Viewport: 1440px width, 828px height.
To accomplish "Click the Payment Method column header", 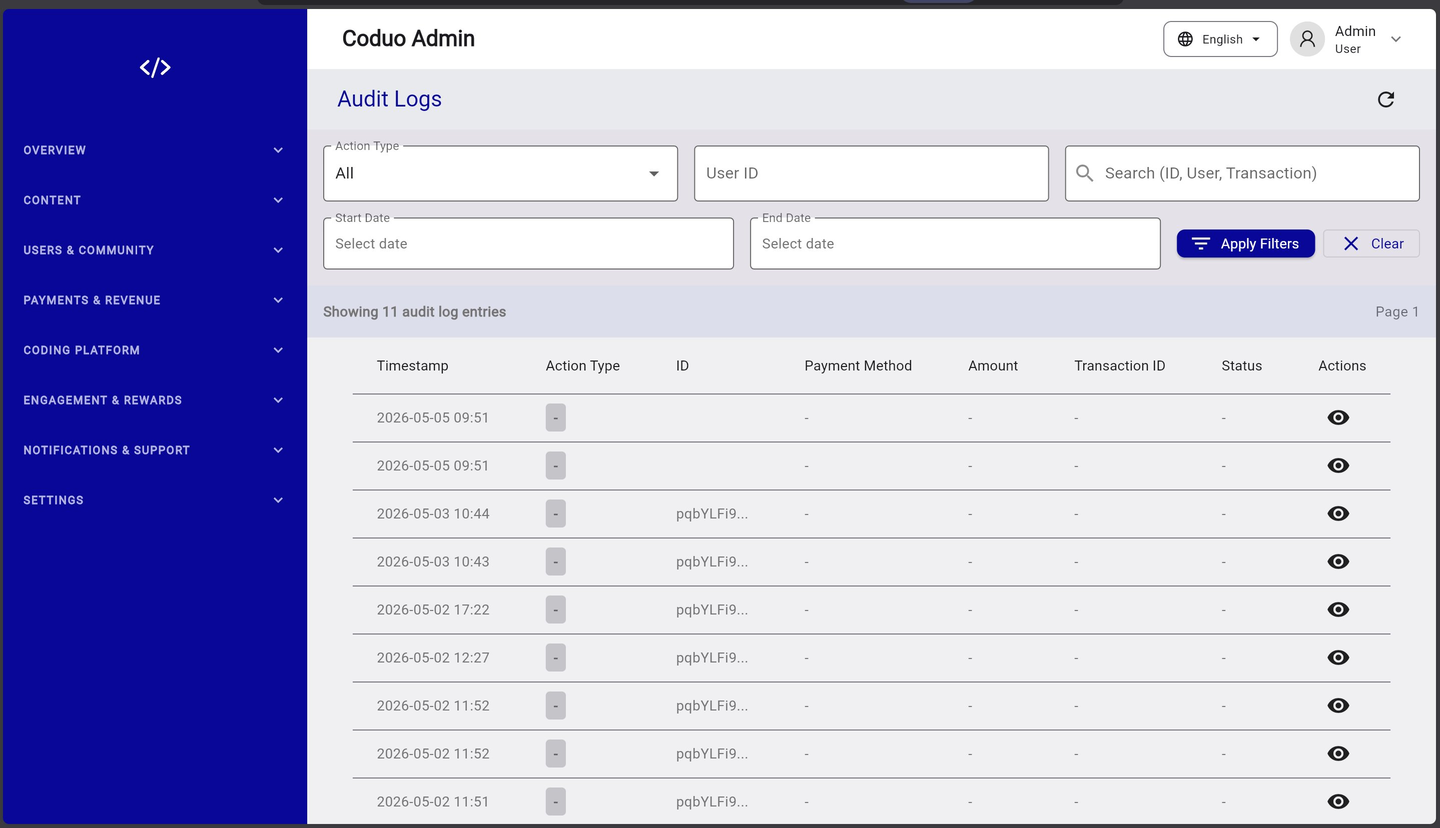I will click(x=858, y=366).
